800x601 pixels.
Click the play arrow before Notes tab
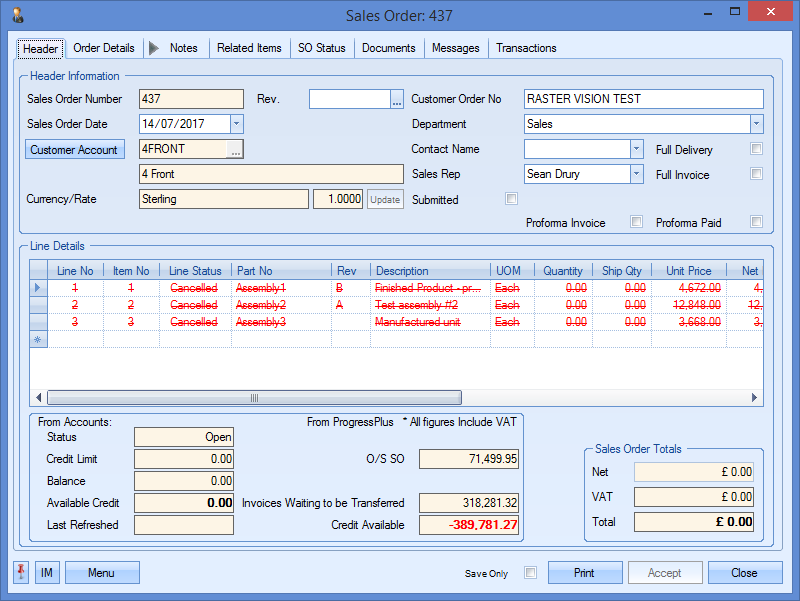click(x=153, y=48)
